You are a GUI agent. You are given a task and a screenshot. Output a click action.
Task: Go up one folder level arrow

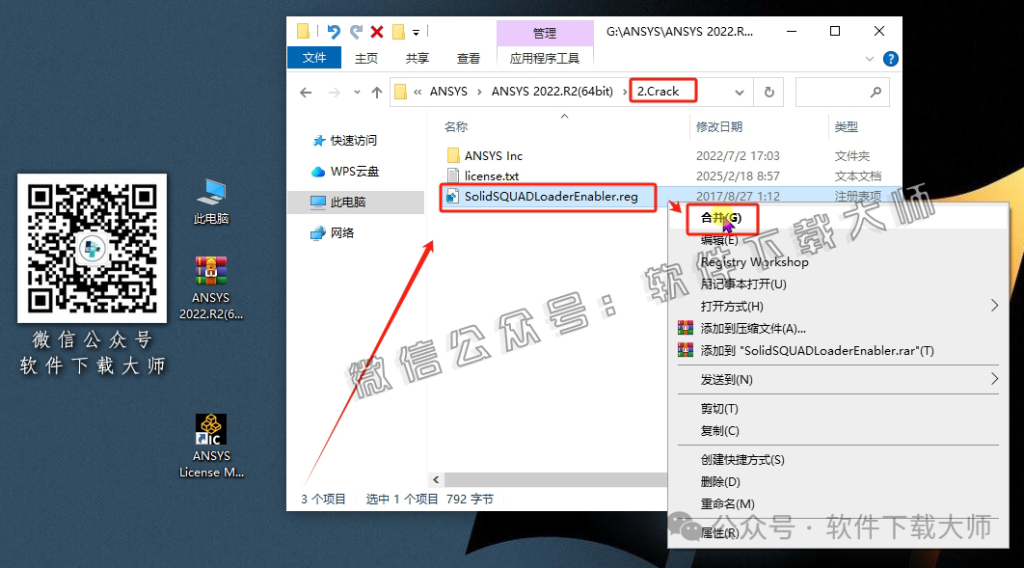click(377, 93)
